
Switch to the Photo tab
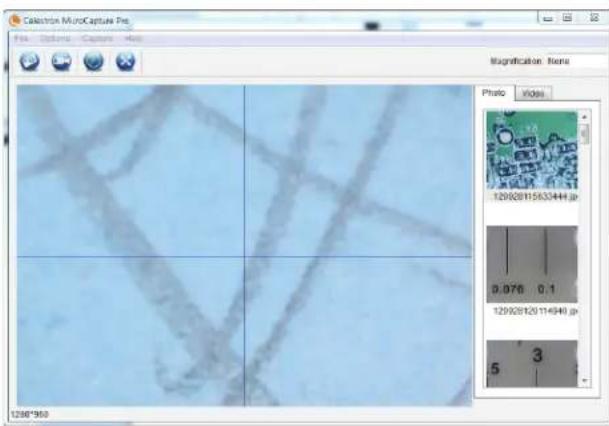point(494,93)
